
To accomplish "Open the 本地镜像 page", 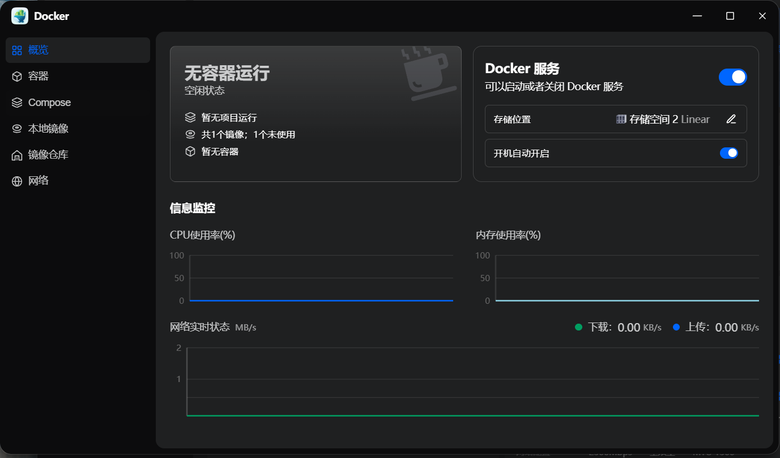I will [78, 128].
